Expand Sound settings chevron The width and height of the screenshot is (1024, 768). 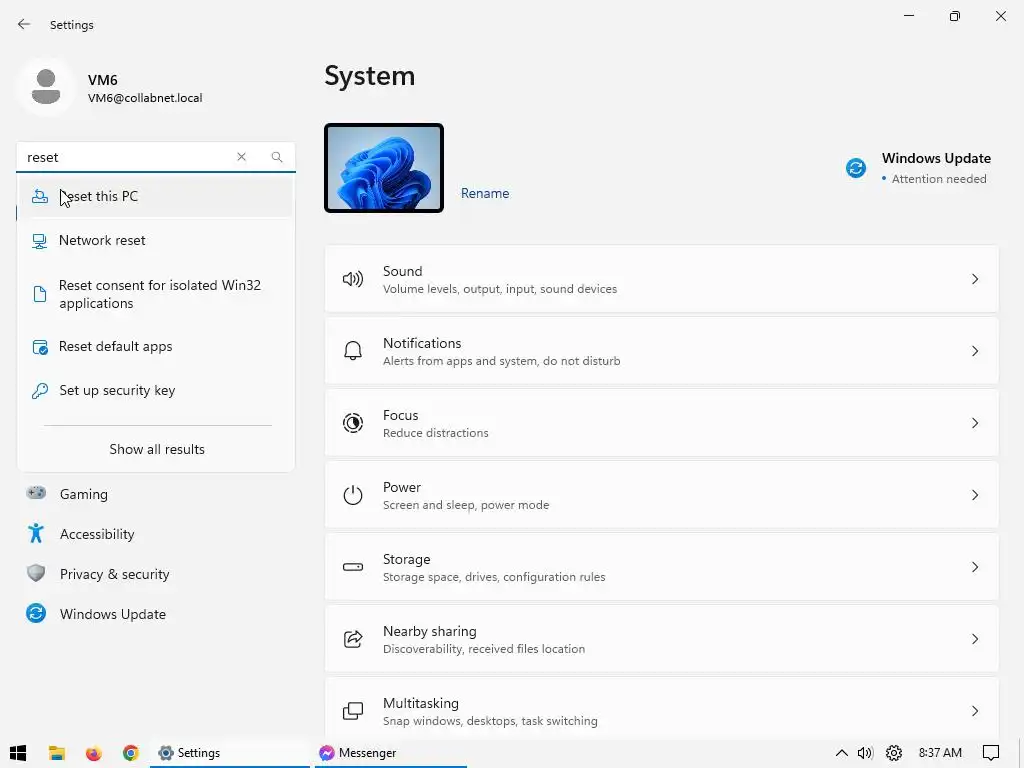point(975,280)
